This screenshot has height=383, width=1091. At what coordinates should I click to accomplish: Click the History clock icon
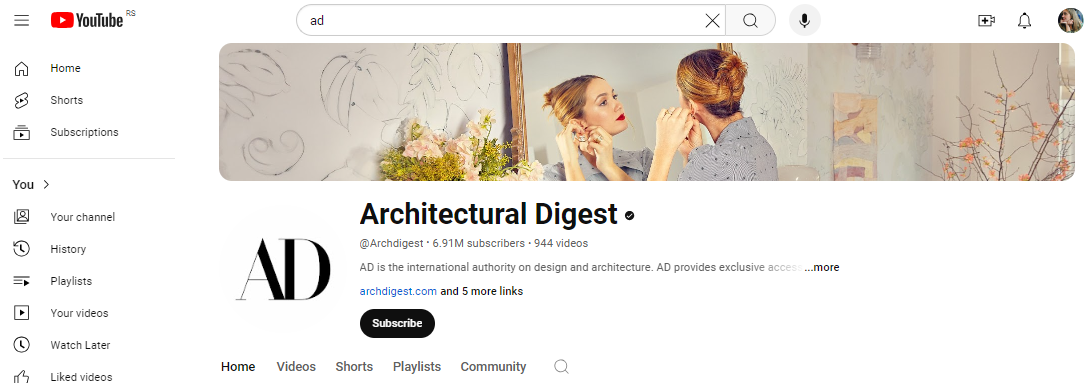[22, 249]
